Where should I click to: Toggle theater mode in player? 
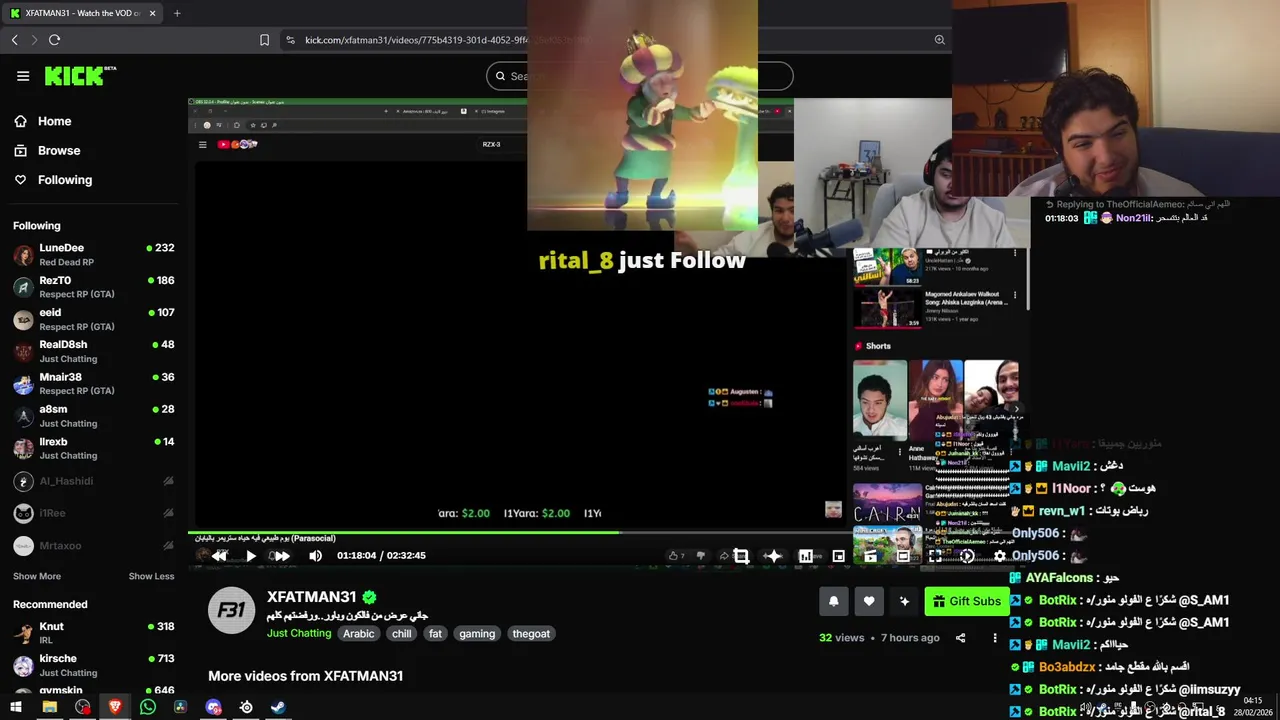903,556
